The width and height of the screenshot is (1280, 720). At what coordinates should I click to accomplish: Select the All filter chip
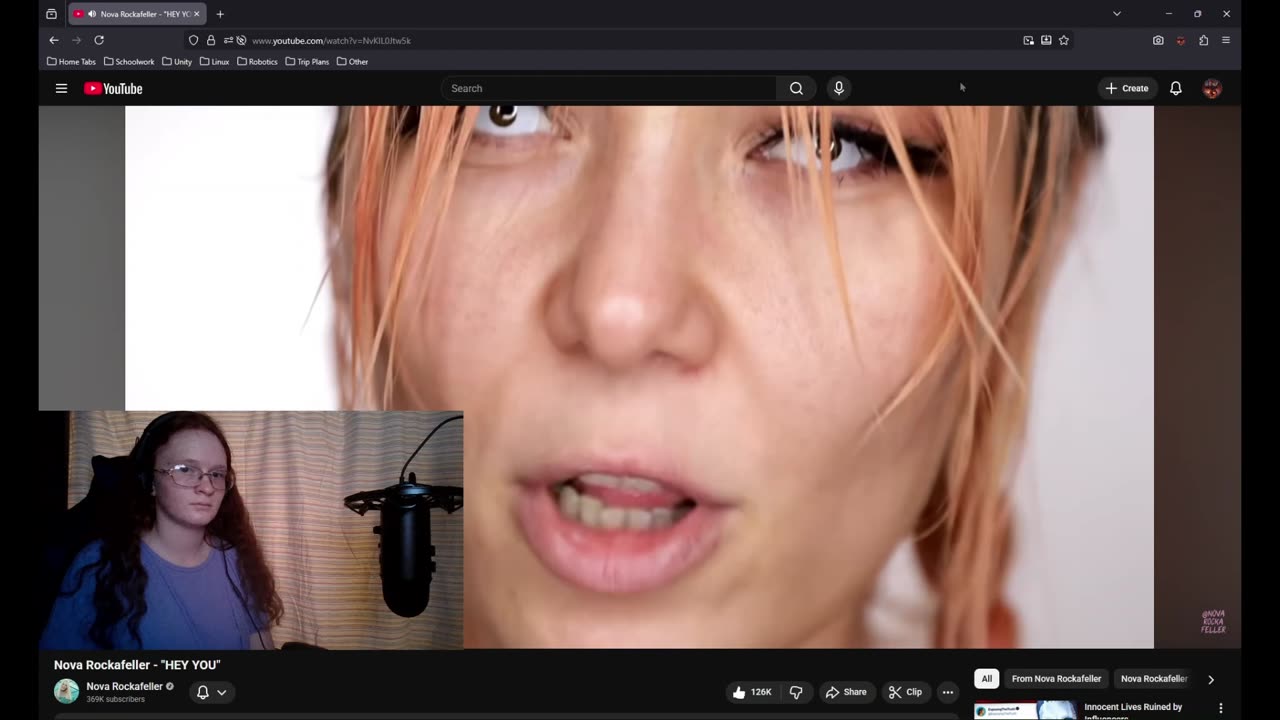pyautogui.click(x=986, y=679)
